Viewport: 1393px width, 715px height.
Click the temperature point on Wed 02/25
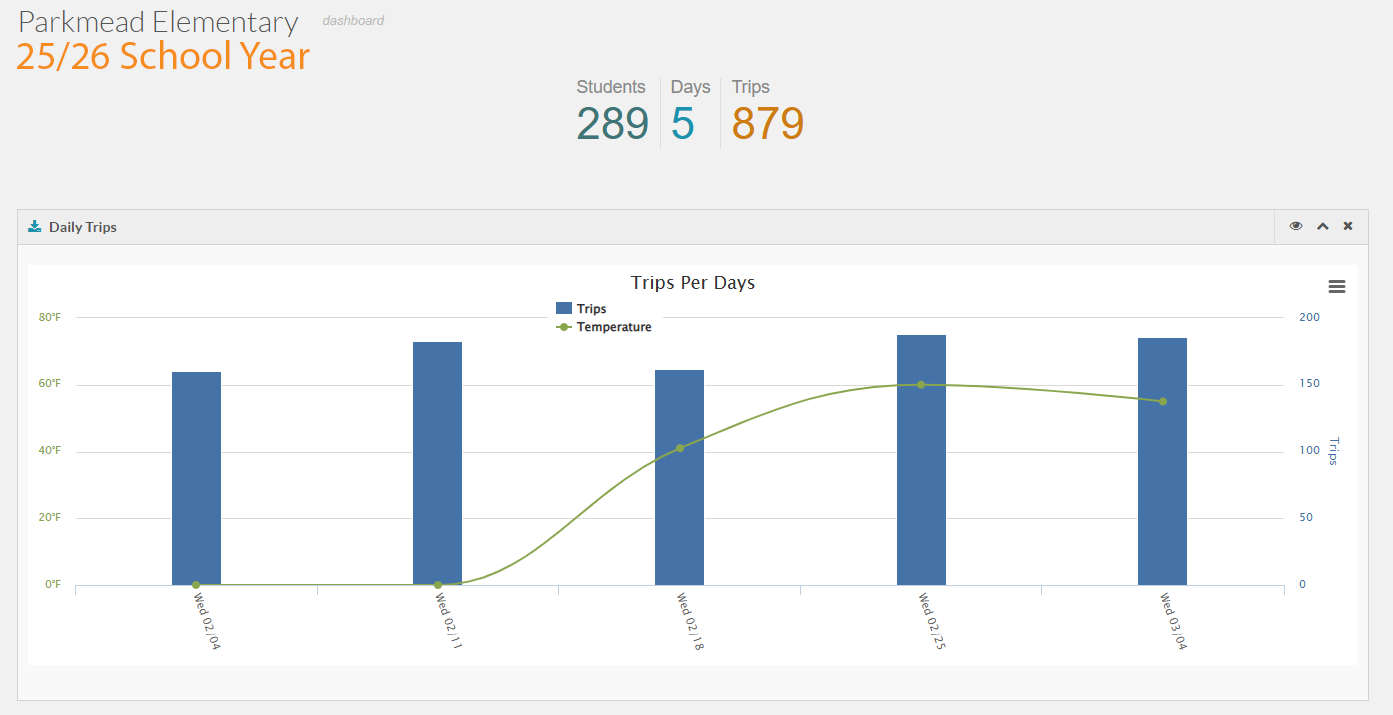[x=921, y=384]
